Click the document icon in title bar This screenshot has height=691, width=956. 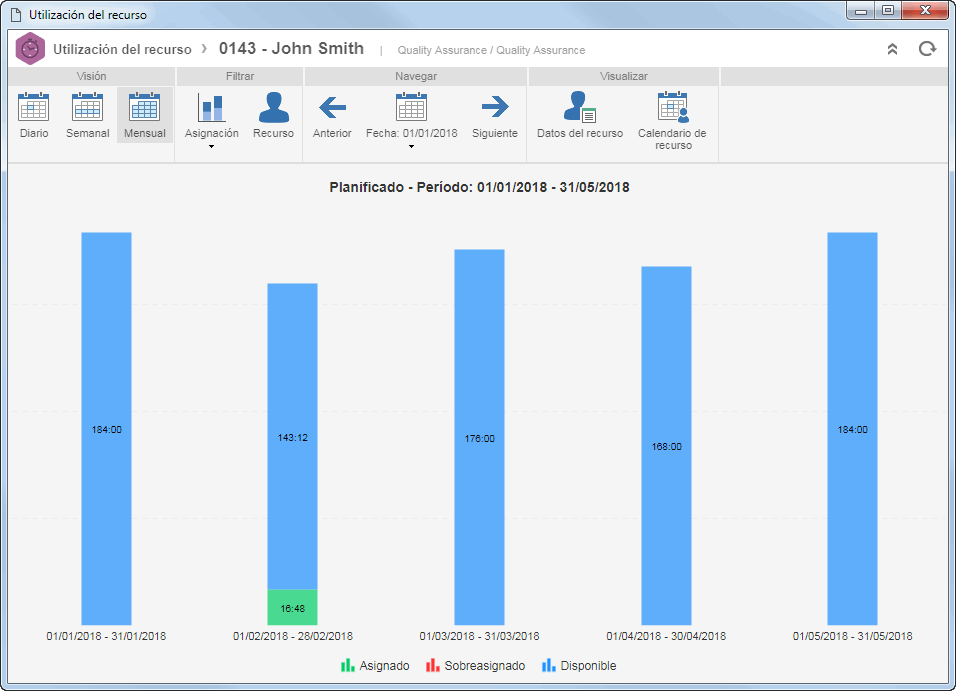click(16, 15)
